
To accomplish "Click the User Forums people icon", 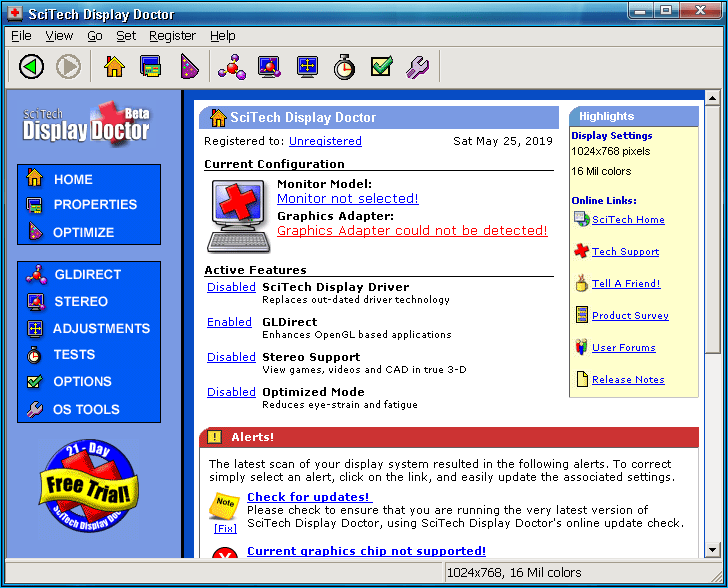I will (x=581, y=347).
